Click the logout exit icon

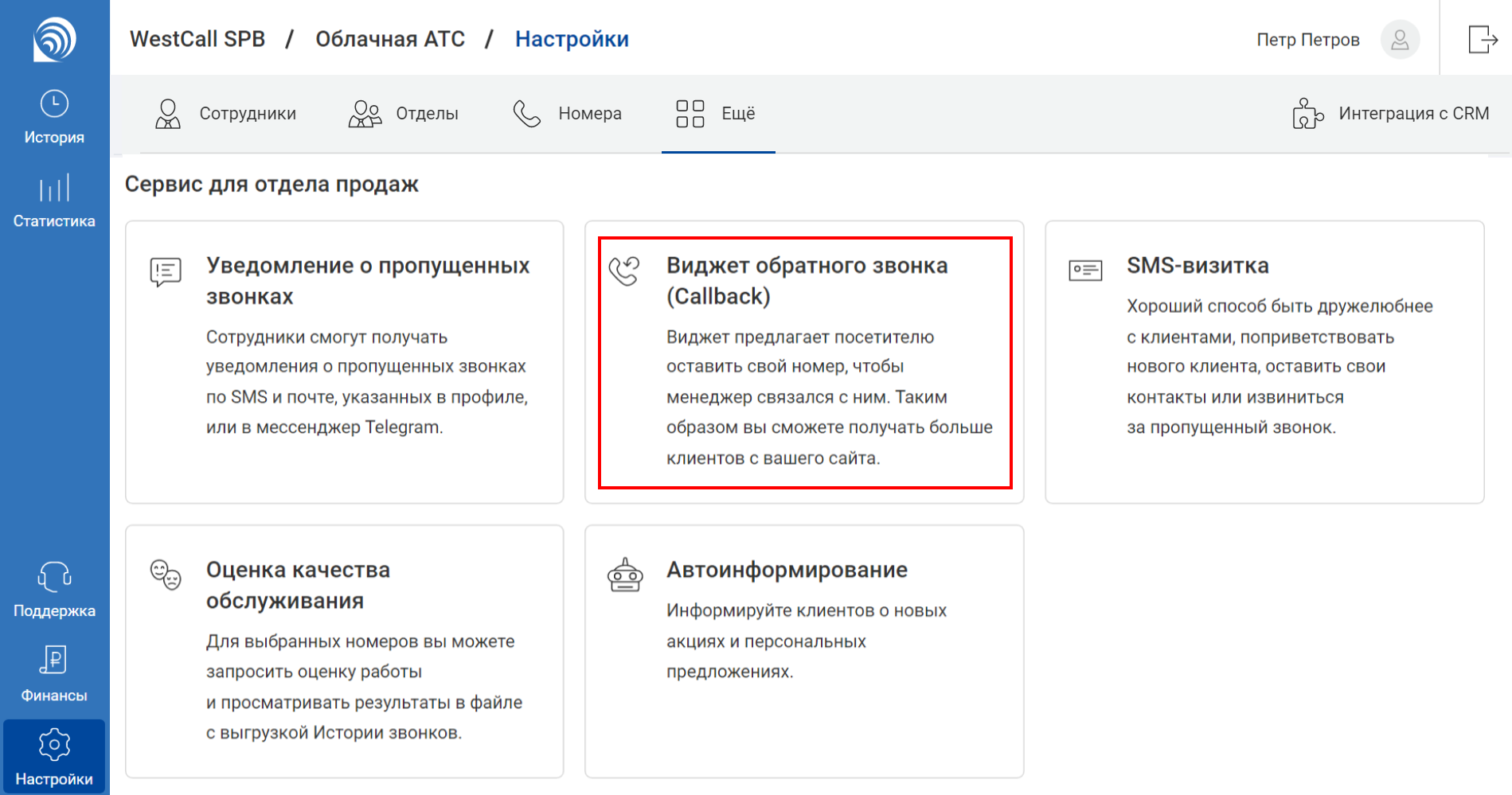coord(1483,39)
